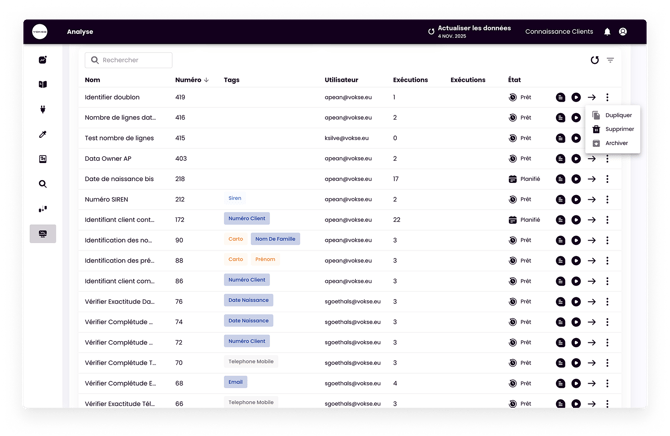The height and width of the screenshot is (436, 670).
Task: Choose Dupliquer in the context menu
Action: (612, 115)
